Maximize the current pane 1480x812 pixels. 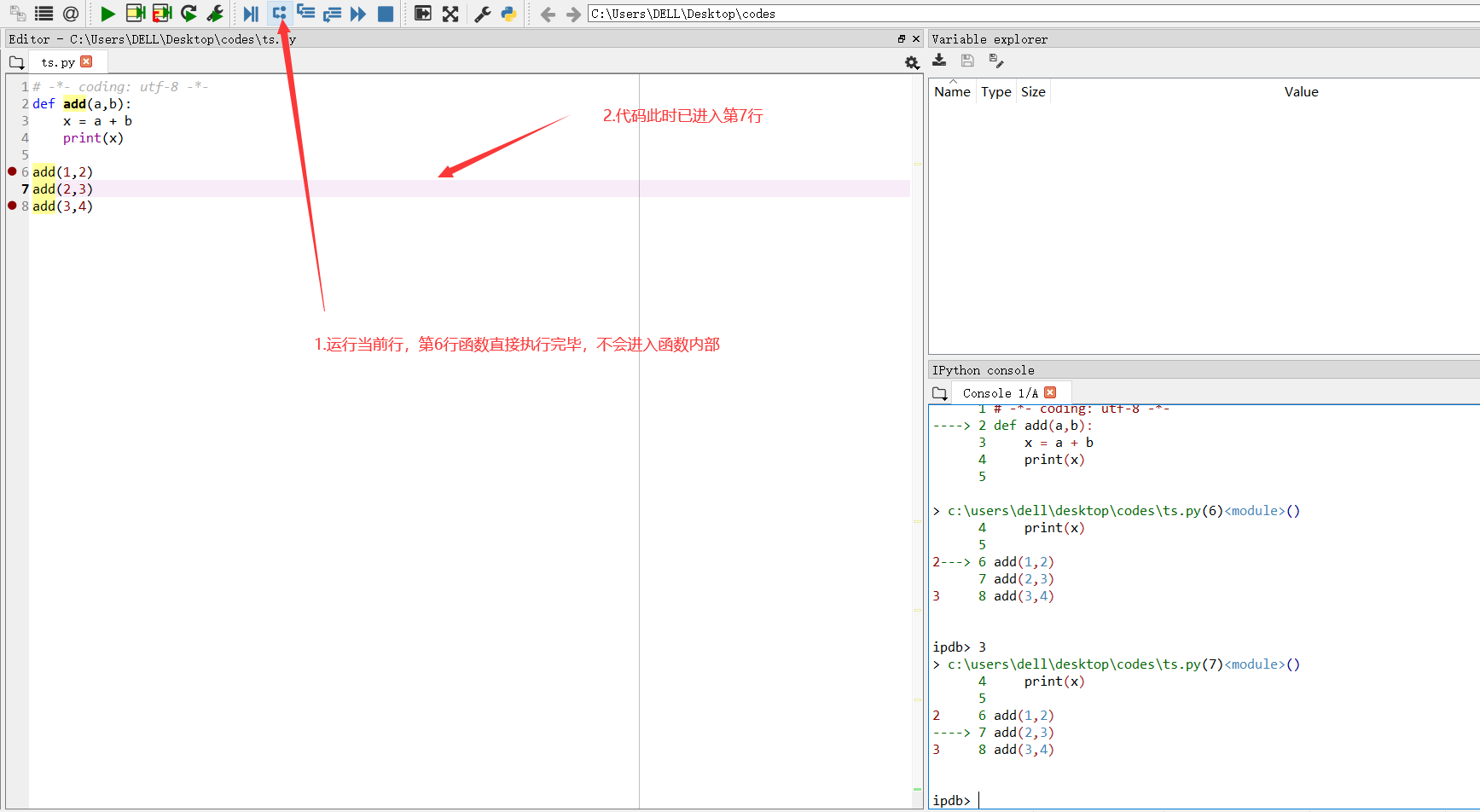pos(422,14)
